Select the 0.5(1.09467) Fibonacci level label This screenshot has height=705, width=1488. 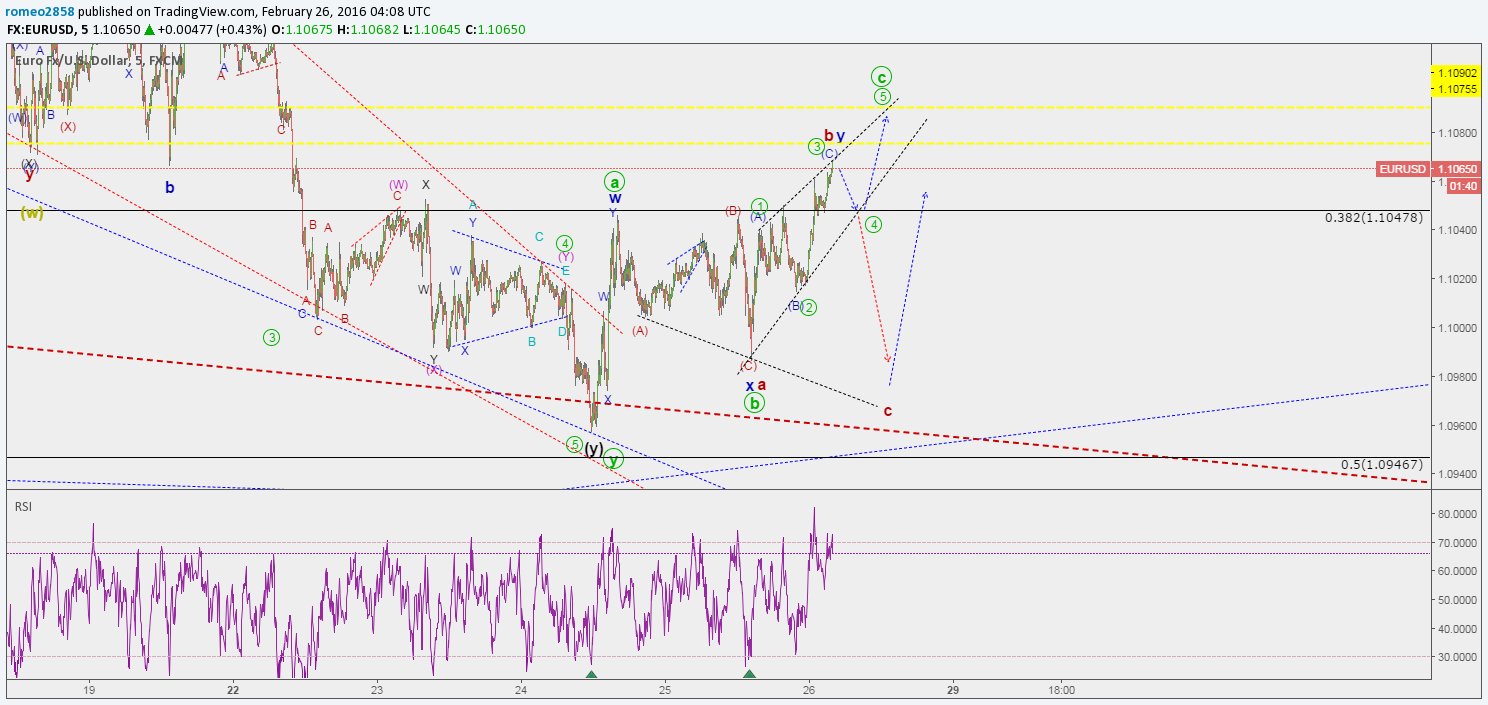[x=1381, y=465]
